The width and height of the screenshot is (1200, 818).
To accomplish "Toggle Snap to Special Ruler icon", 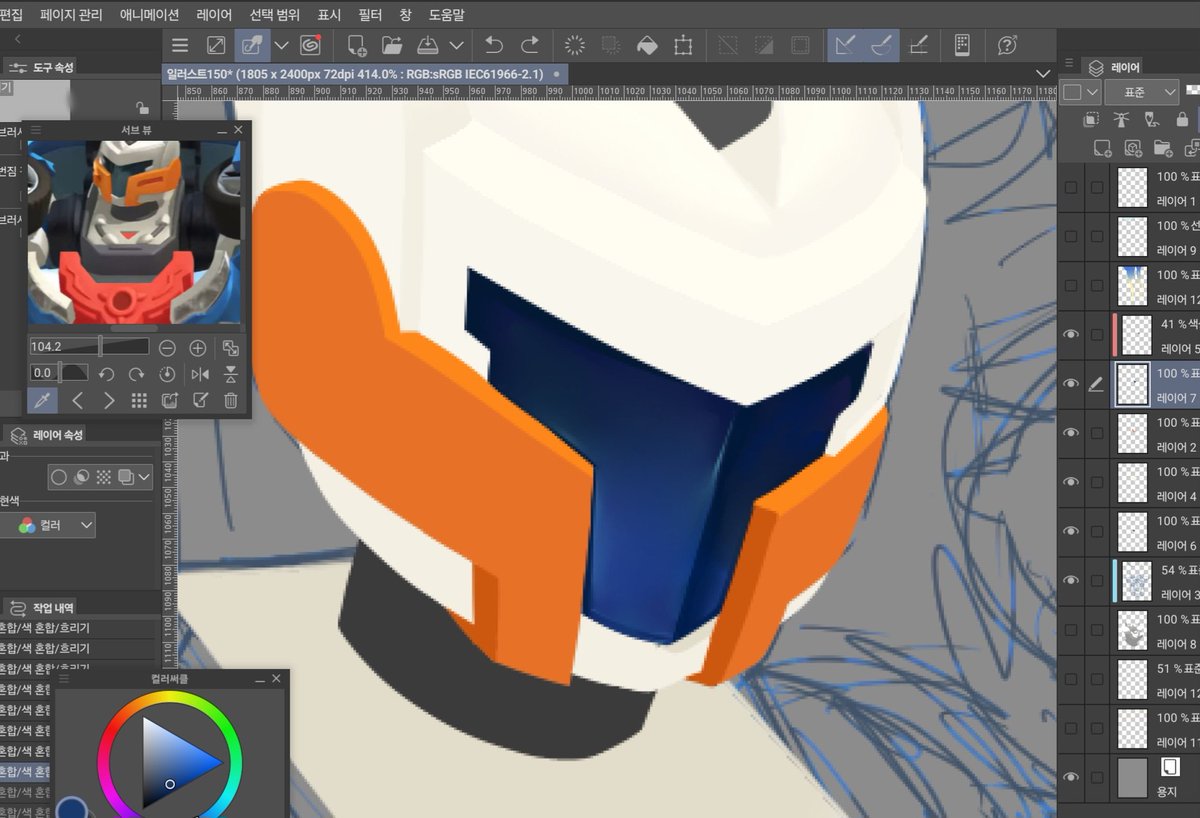I will click(881, 45).
